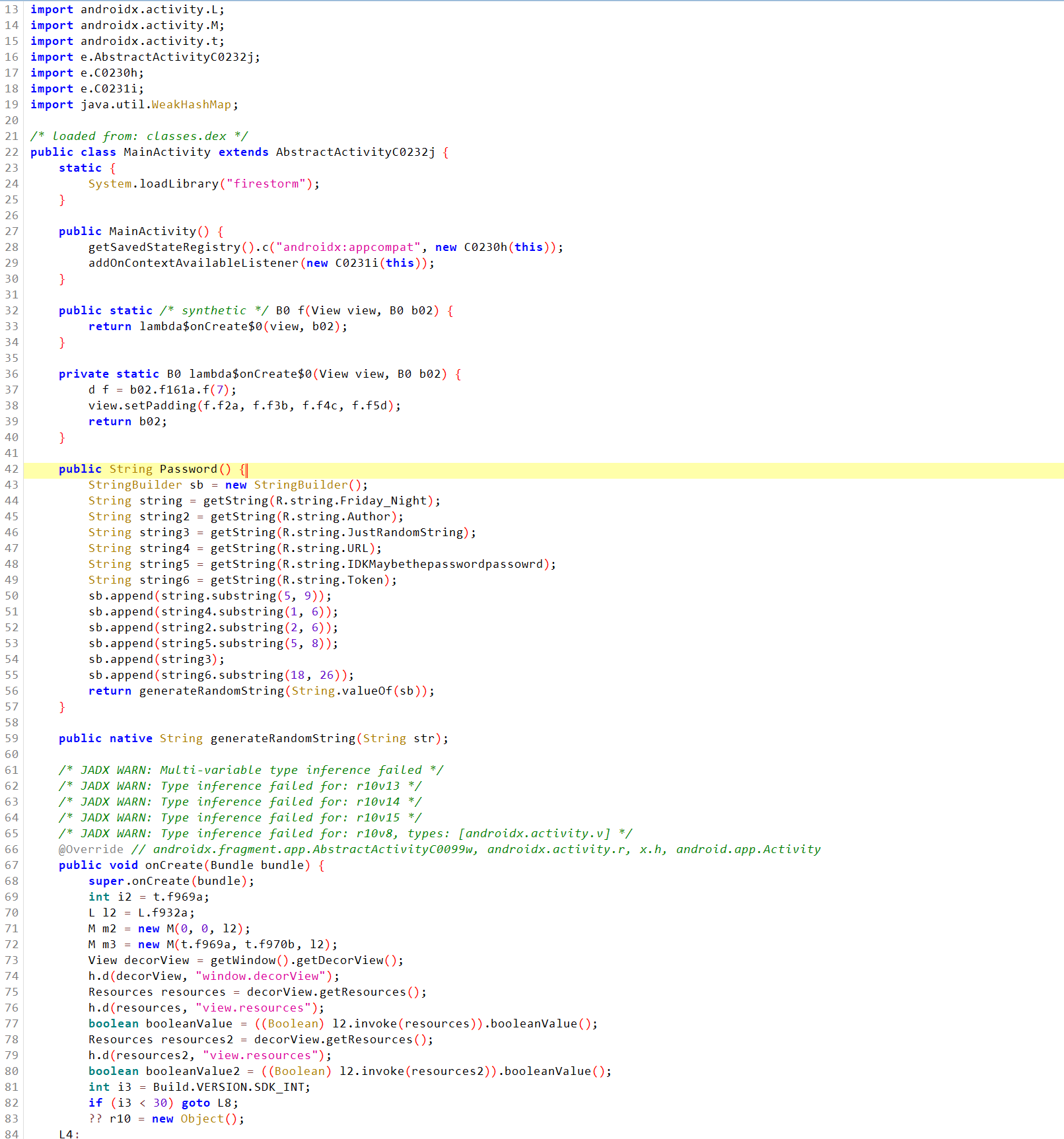Click 'C0230h' in the constructor call
This screenshot has height=1139, width=1064.
pyautogui.click(x=485, y=247)
